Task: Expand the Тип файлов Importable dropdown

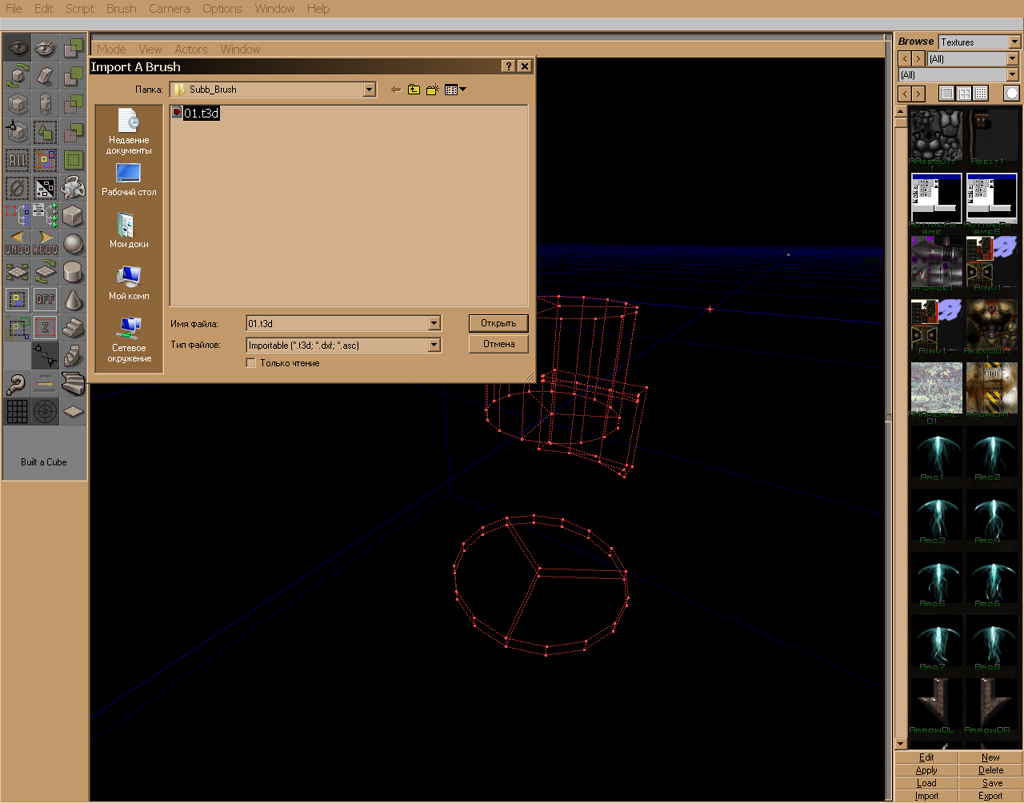Action: point(433,345)
